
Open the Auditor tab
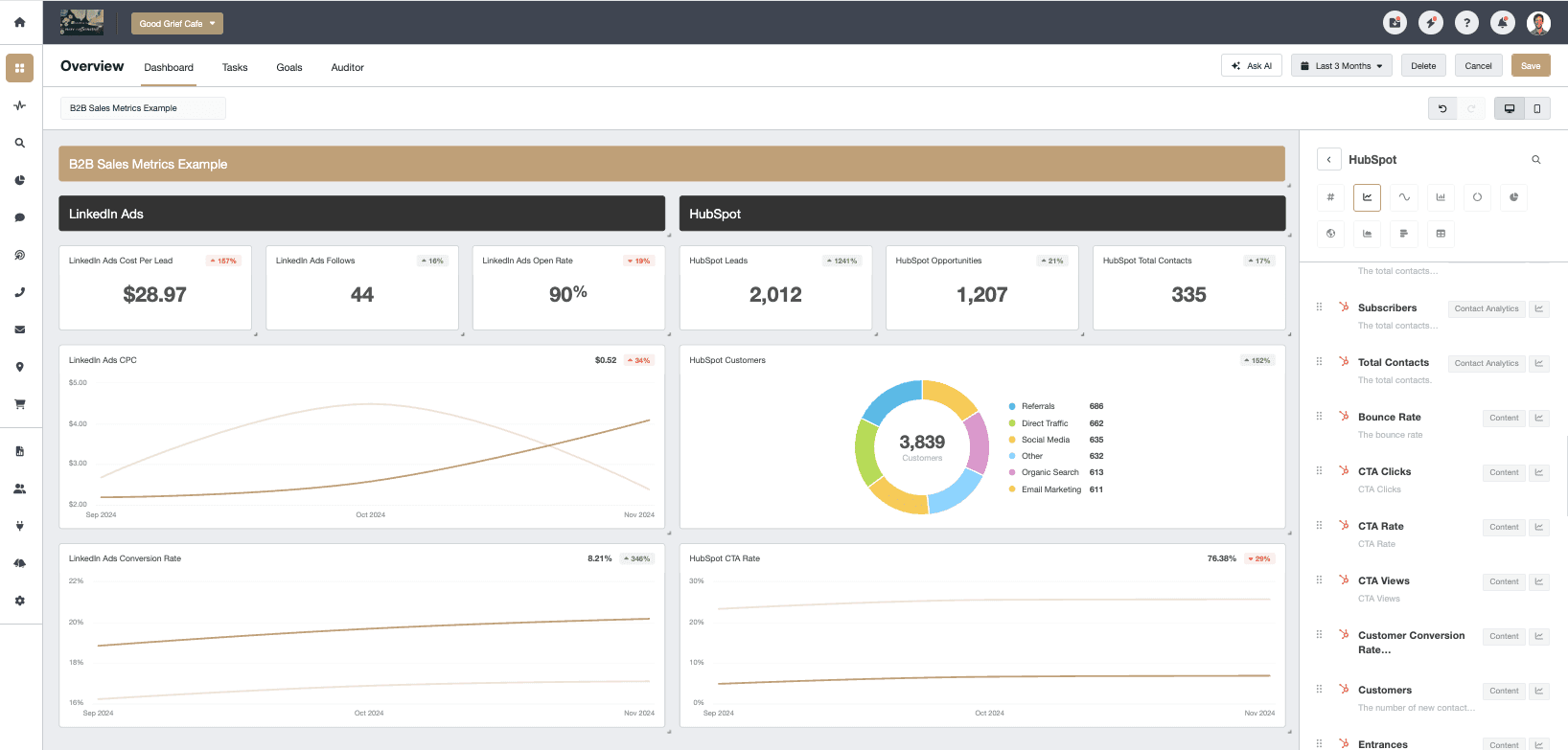[x=347, y=68]
